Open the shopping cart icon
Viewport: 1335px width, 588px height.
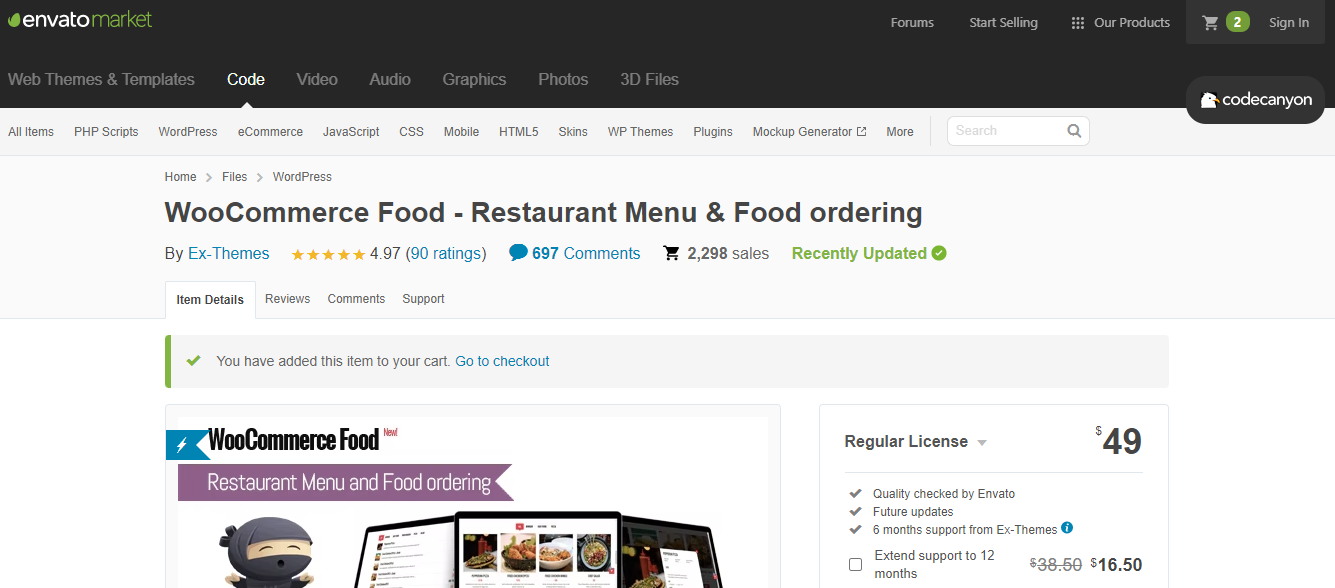1210,22
